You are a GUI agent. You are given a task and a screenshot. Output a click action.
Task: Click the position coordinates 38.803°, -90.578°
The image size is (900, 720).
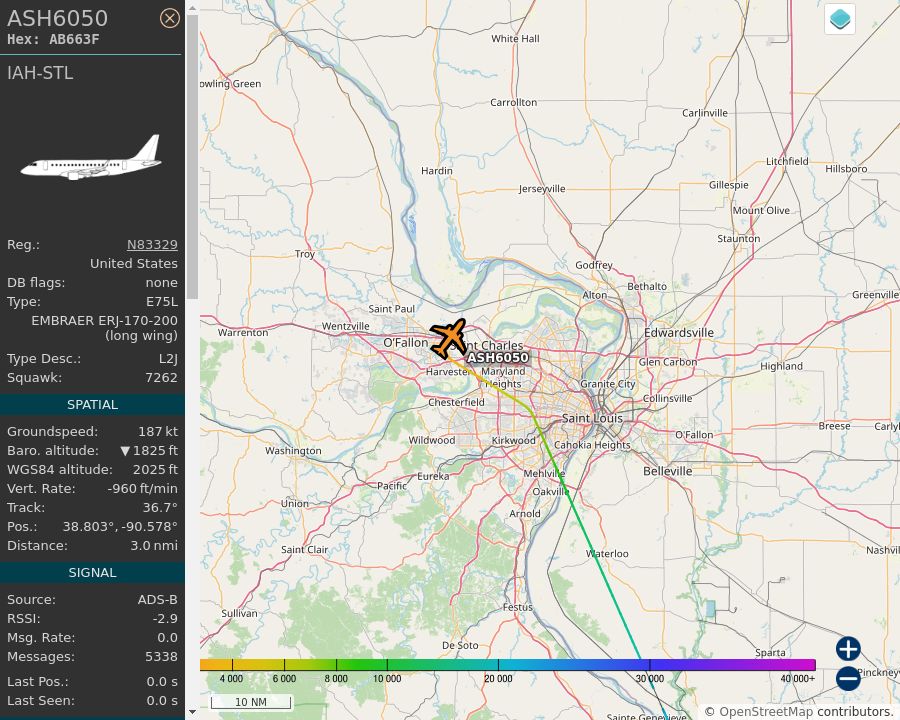(120, 526)
